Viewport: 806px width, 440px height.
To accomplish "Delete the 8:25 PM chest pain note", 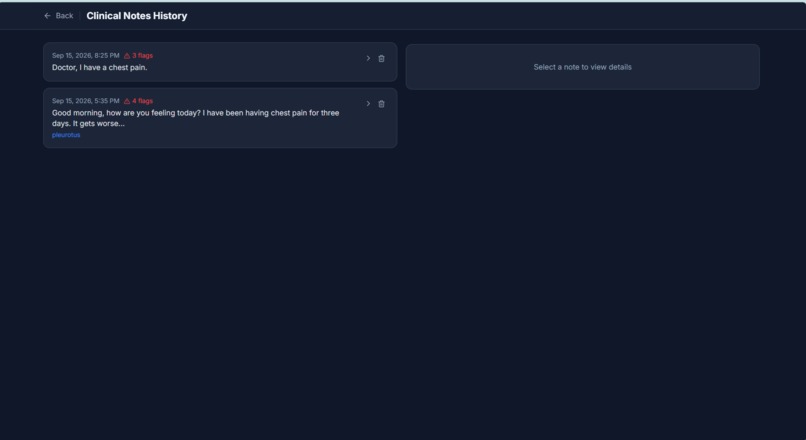I will pos(381,59).
